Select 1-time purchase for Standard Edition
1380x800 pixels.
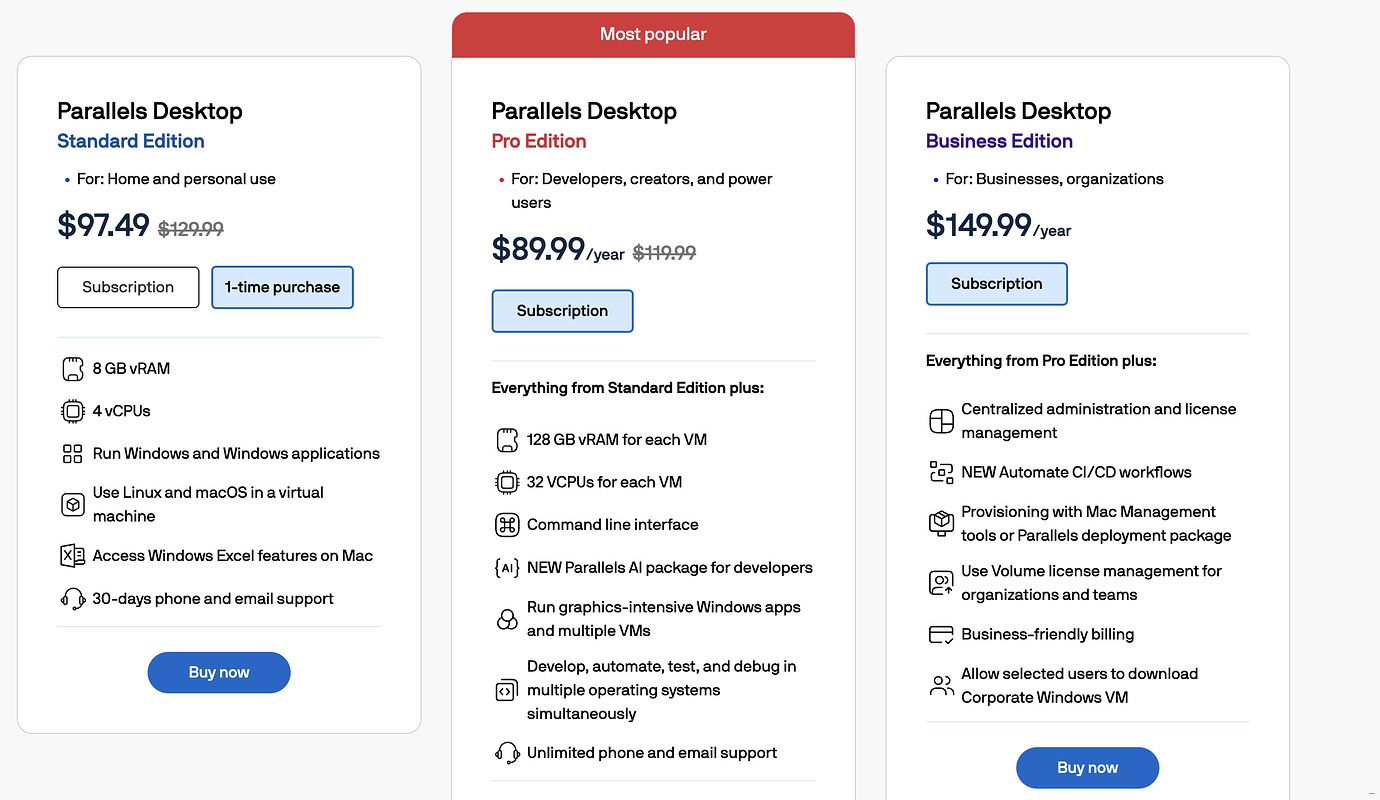pyautogui.click(x=282, y=287)
